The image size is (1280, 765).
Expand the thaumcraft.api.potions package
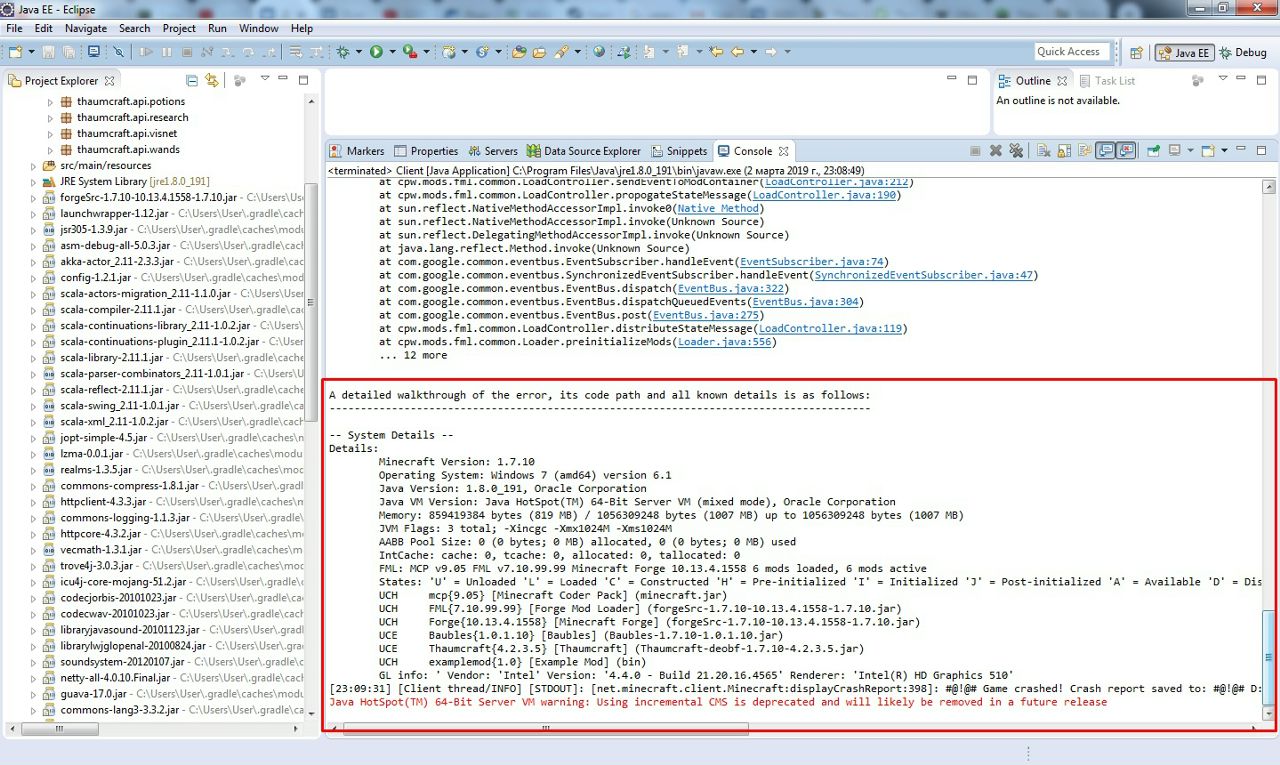click(x=52, y=102)
